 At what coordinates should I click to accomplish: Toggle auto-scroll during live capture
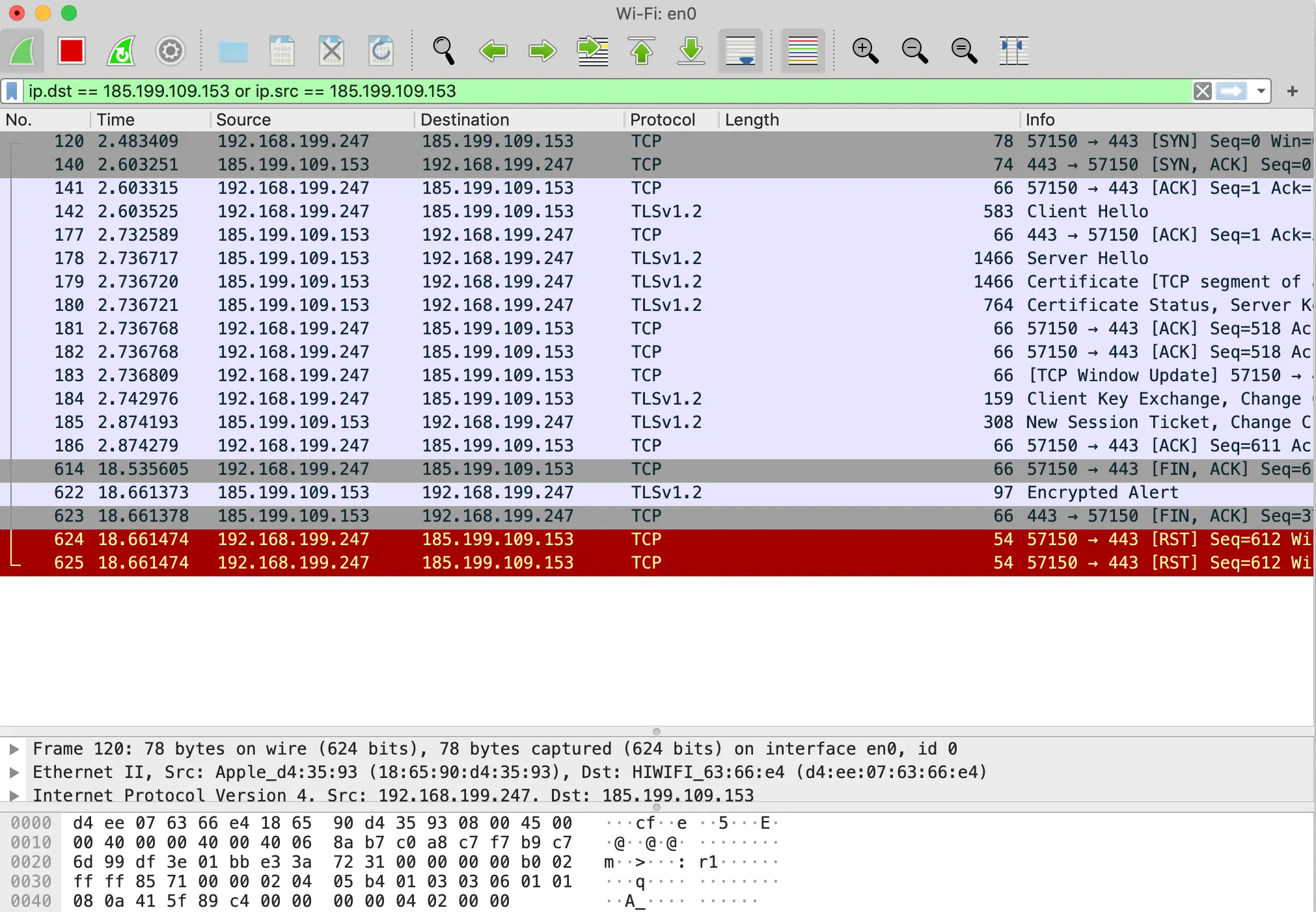tap(740, 51)
